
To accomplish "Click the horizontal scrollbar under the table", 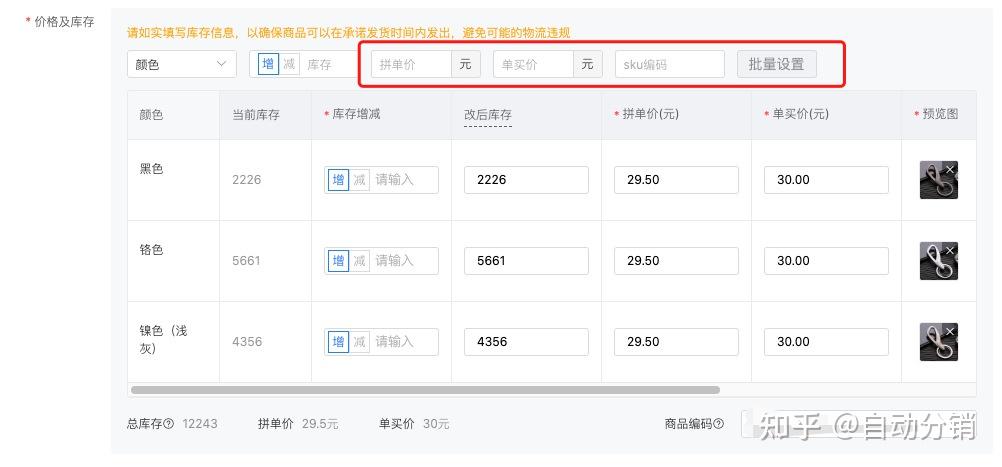I will tap(425, 390).
